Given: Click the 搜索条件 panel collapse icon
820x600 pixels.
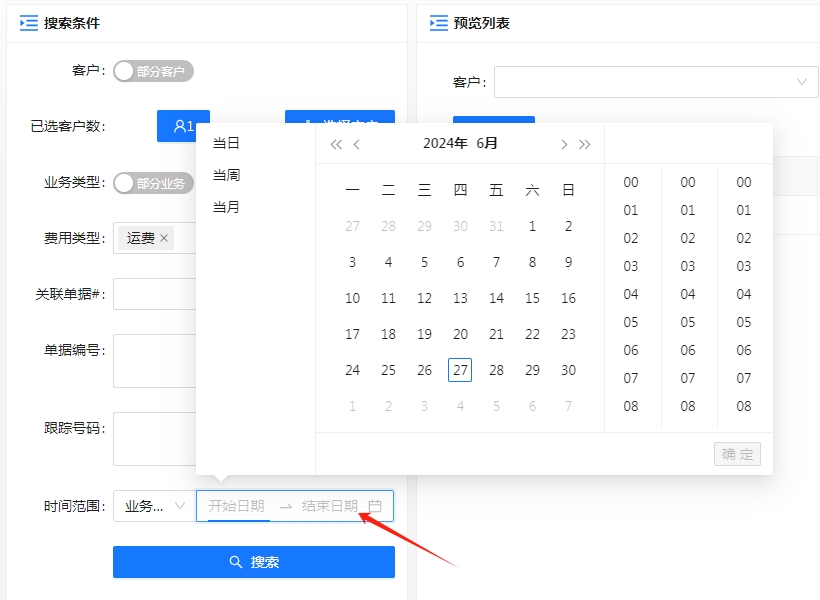Looking at the screenshot, I should click(x=28, y=22).
